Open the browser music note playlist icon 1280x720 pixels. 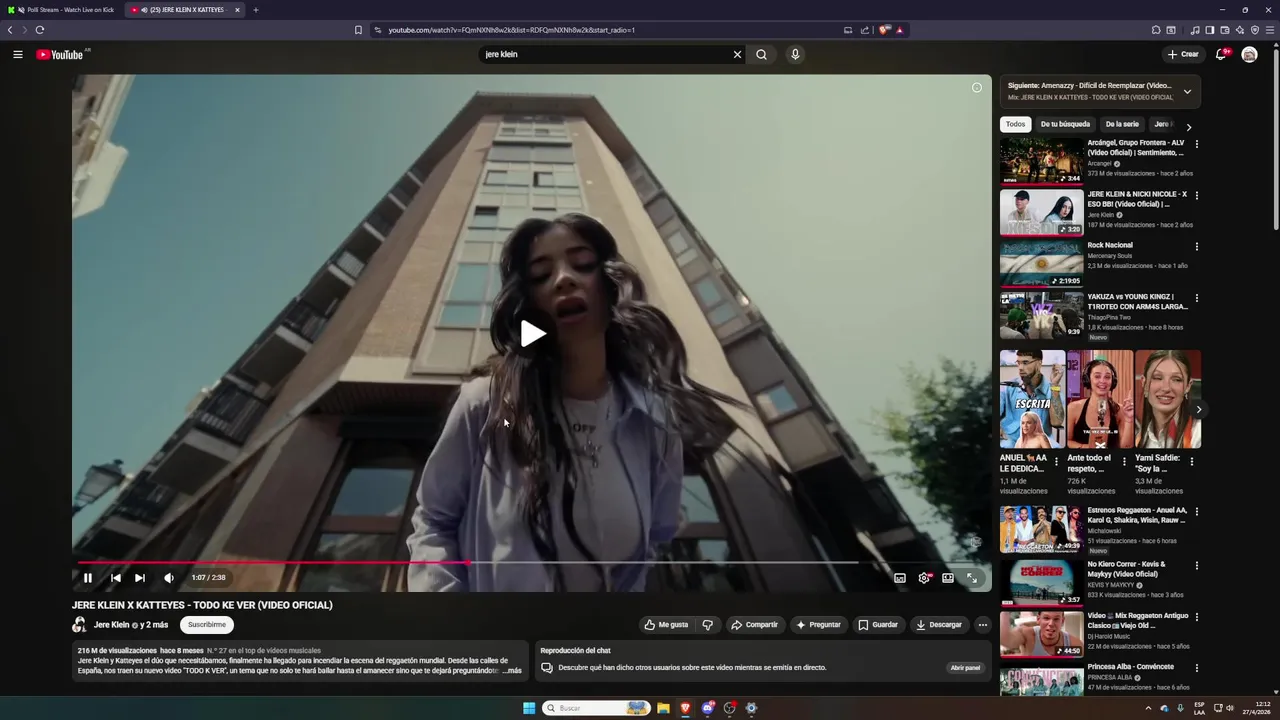click(1195, 30)
